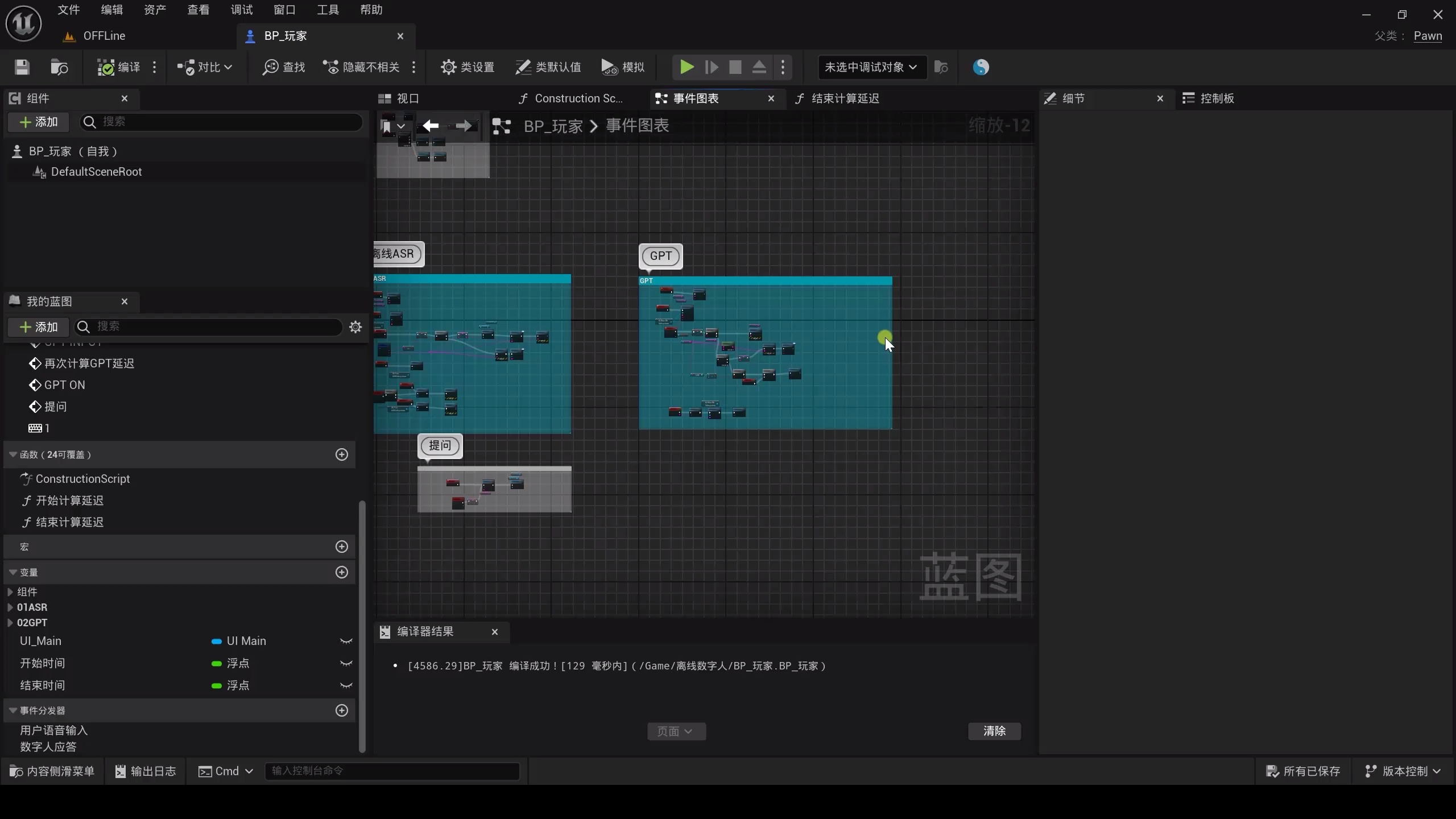
Task: Click the navigate back arrow in graph
Action: pos(431,126)
